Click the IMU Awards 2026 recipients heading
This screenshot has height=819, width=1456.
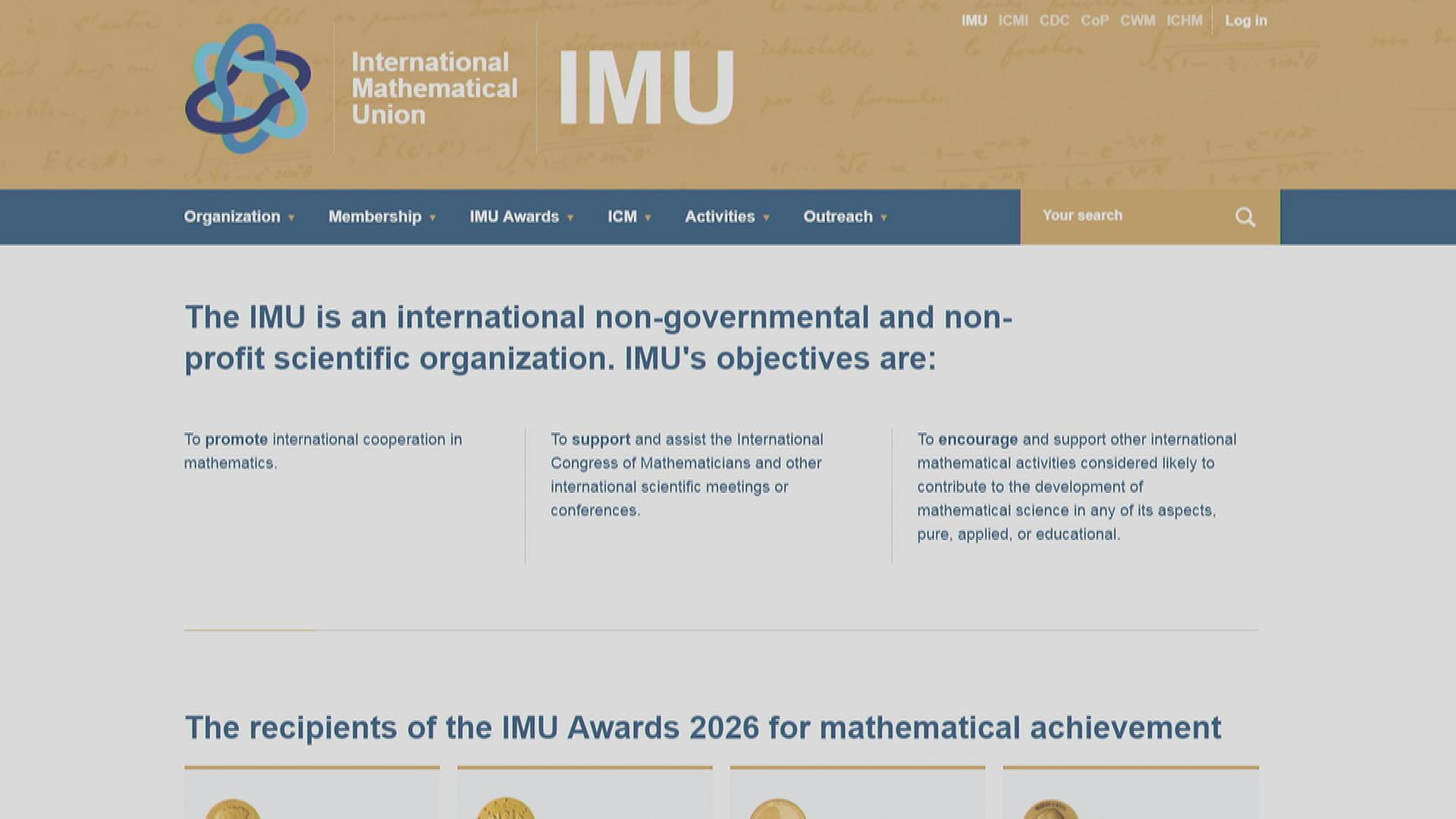tap(703, 727)
